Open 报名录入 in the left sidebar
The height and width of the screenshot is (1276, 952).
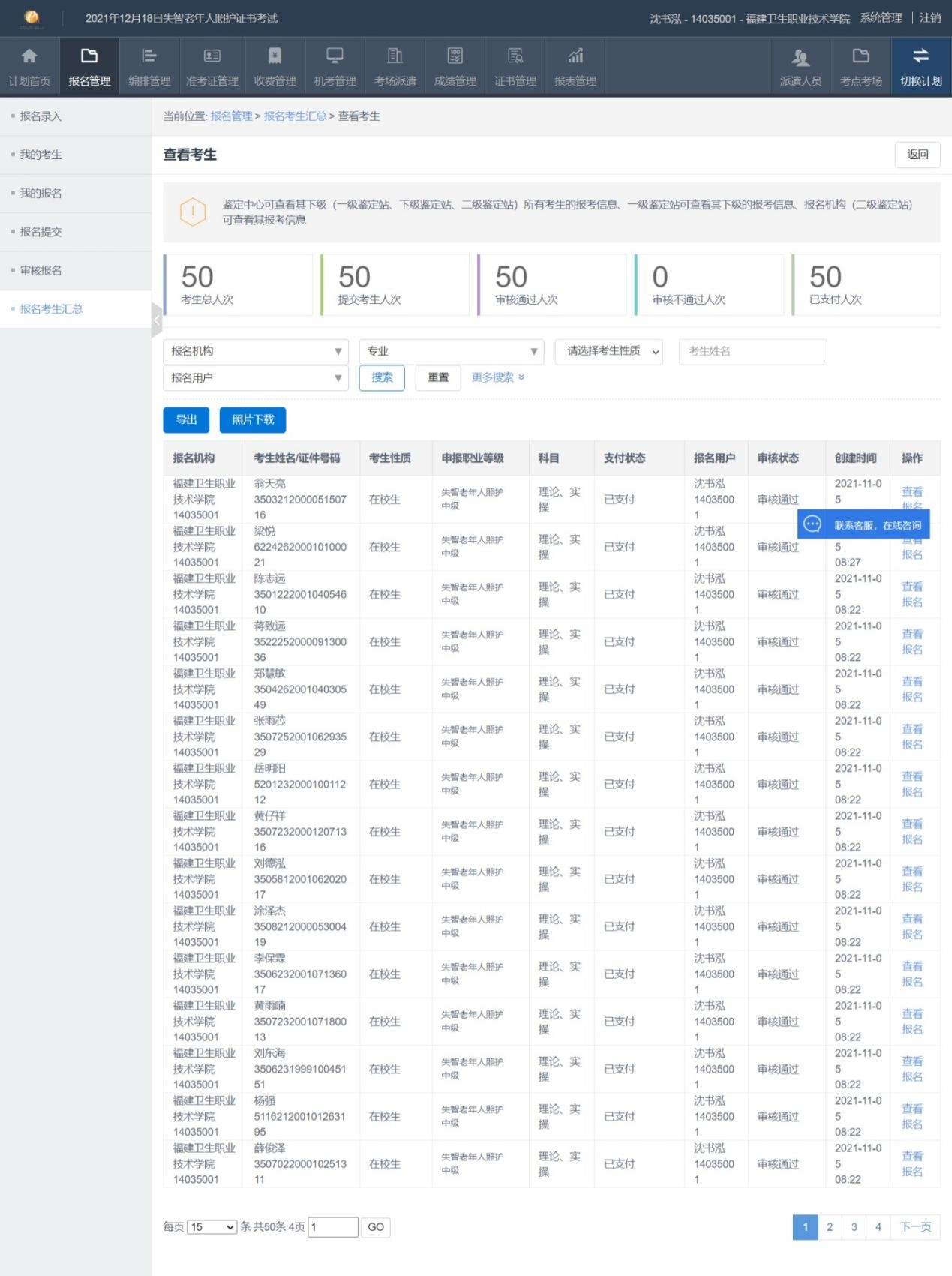tap(41, 116)
